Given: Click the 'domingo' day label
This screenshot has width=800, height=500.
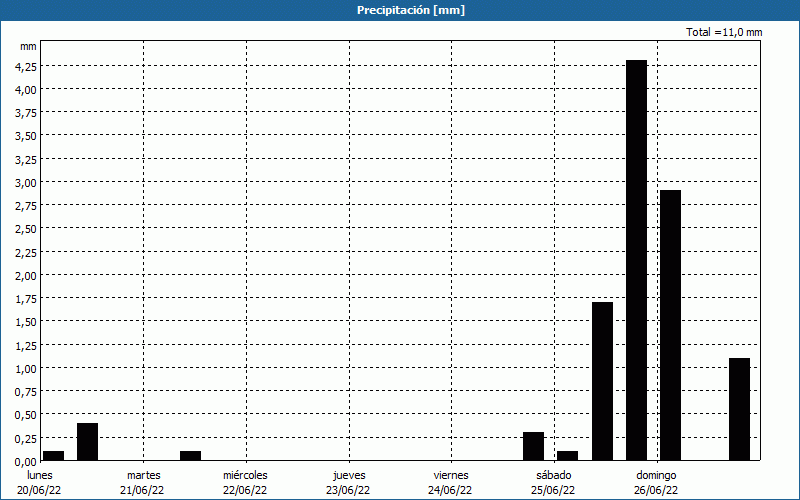Looking at the screenshot, I should (x=657, y=475).
